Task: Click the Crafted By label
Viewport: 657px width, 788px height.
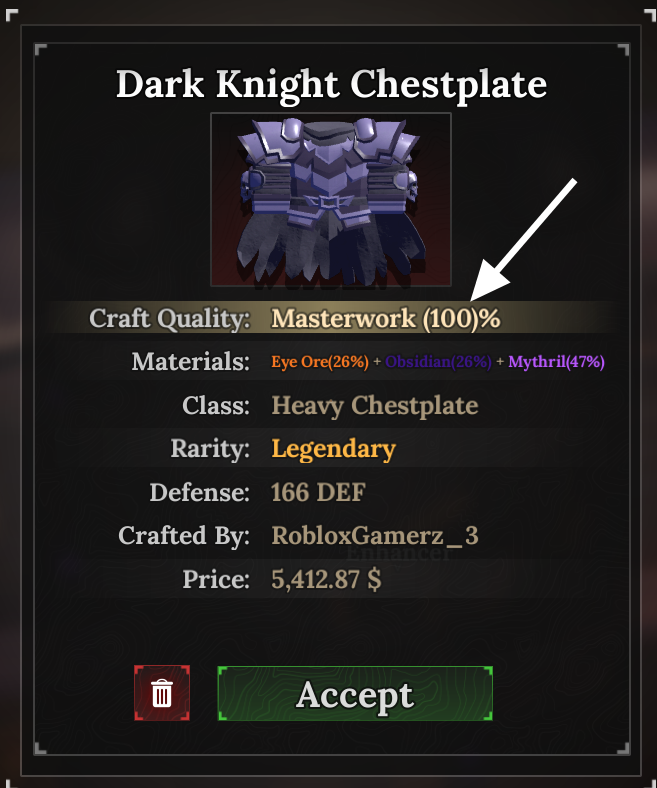Action: click(184, 536)
